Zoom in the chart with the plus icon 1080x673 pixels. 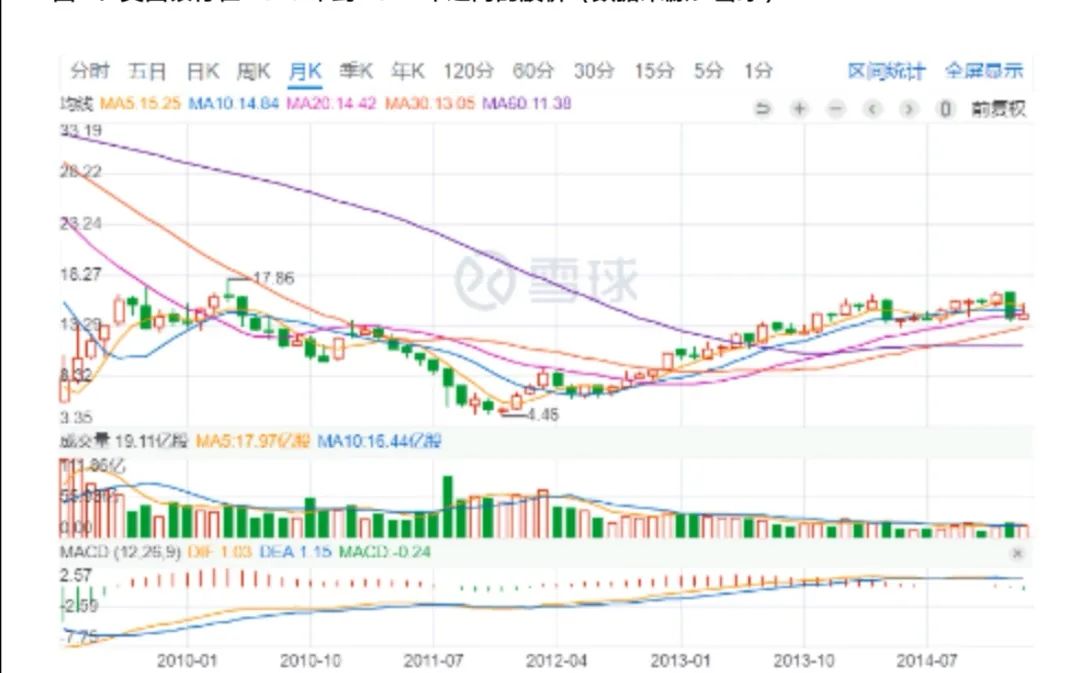pyautogui.click(x=799, y=109)
